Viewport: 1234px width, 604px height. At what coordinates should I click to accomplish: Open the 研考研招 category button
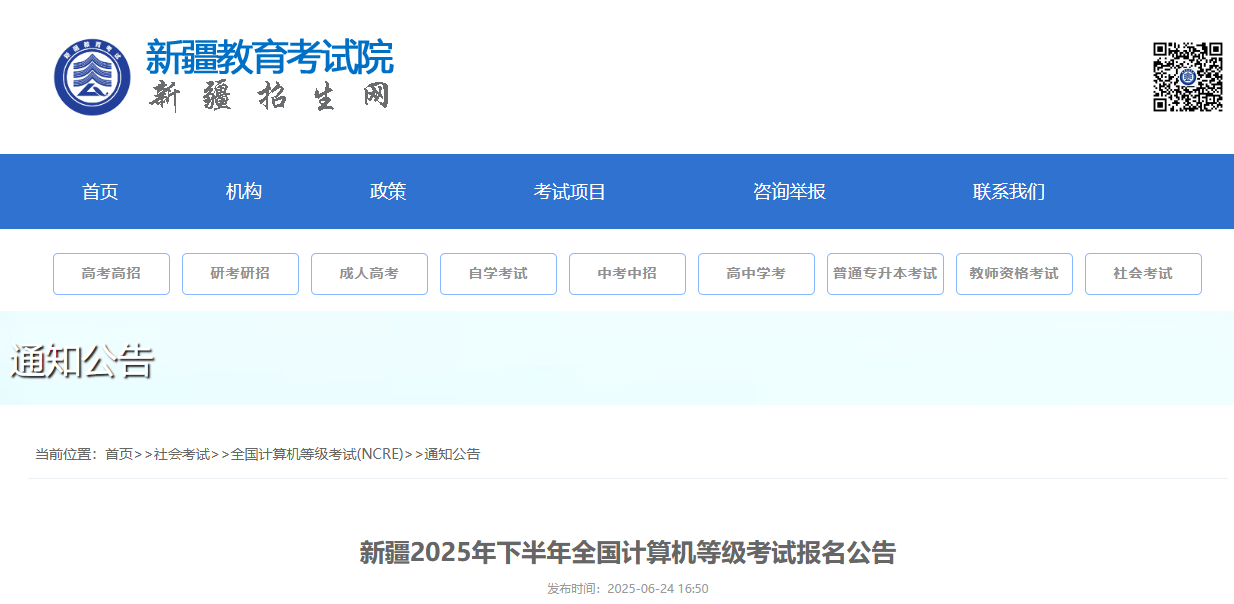[x=240, y=274]
